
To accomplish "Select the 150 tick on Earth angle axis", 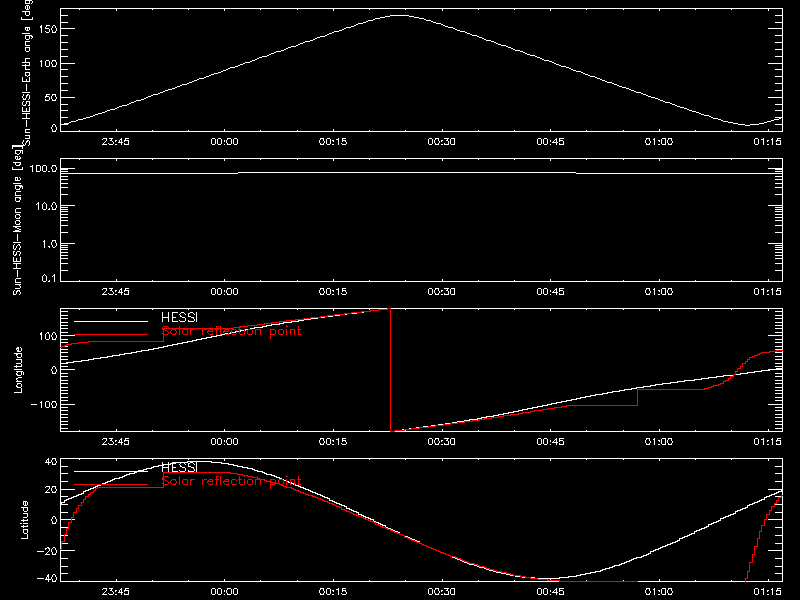I will (x=48, y=29).
